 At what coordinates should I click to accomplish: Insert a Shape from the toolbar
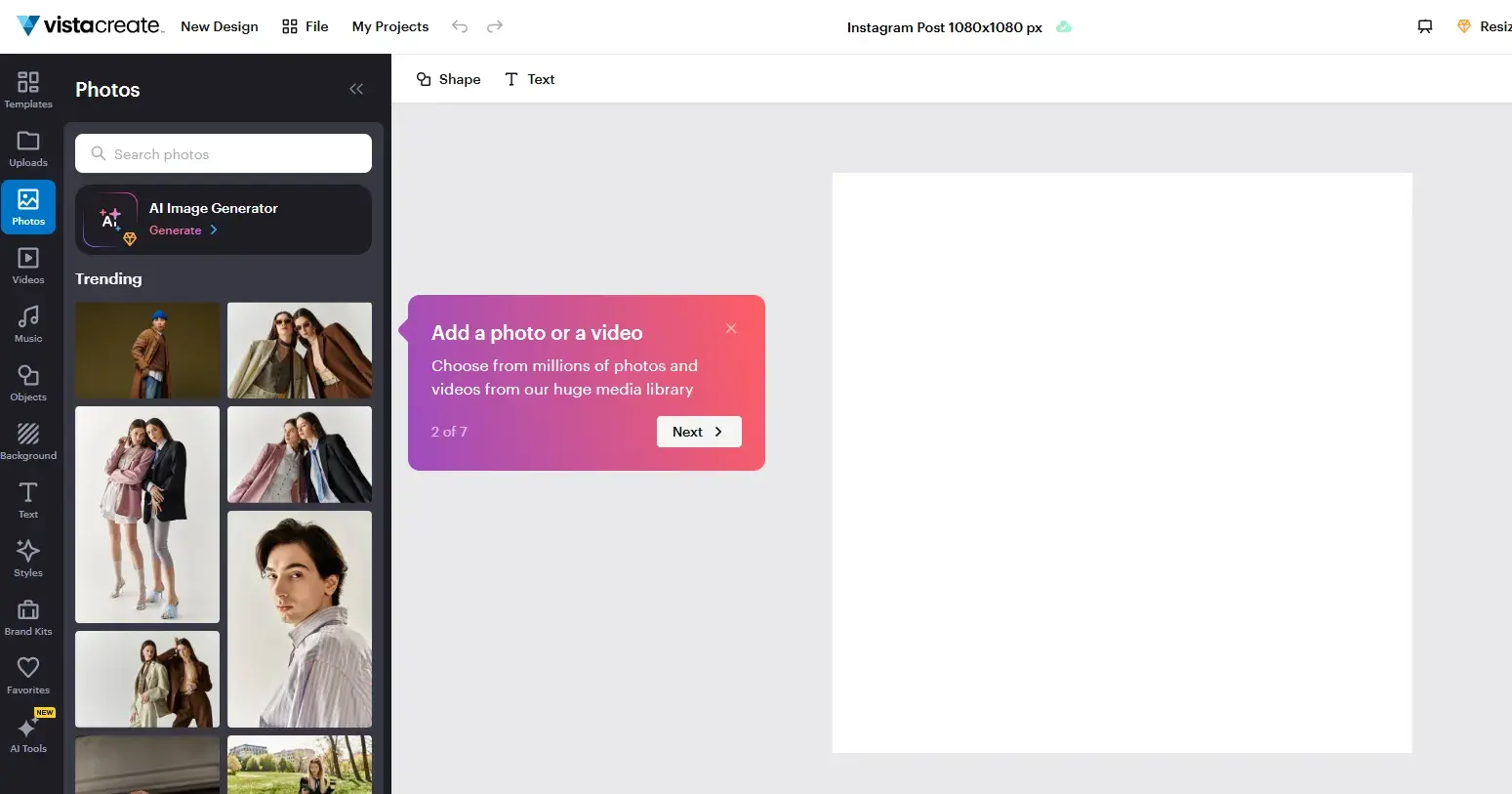click(448, 79)
